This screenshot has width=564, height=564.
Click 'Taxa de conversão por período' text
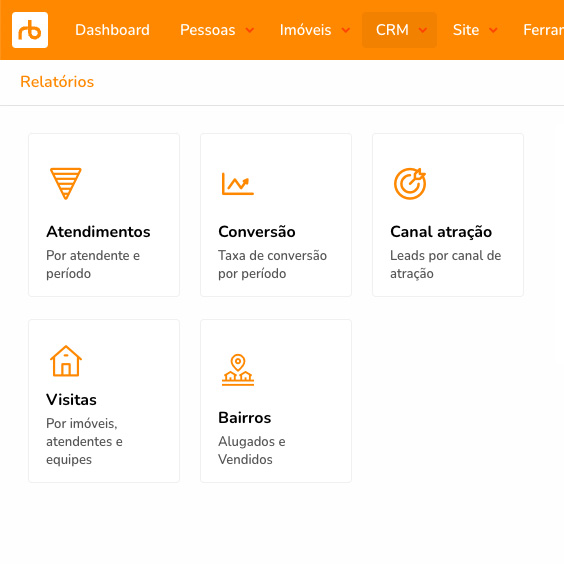tap(272, 264)
